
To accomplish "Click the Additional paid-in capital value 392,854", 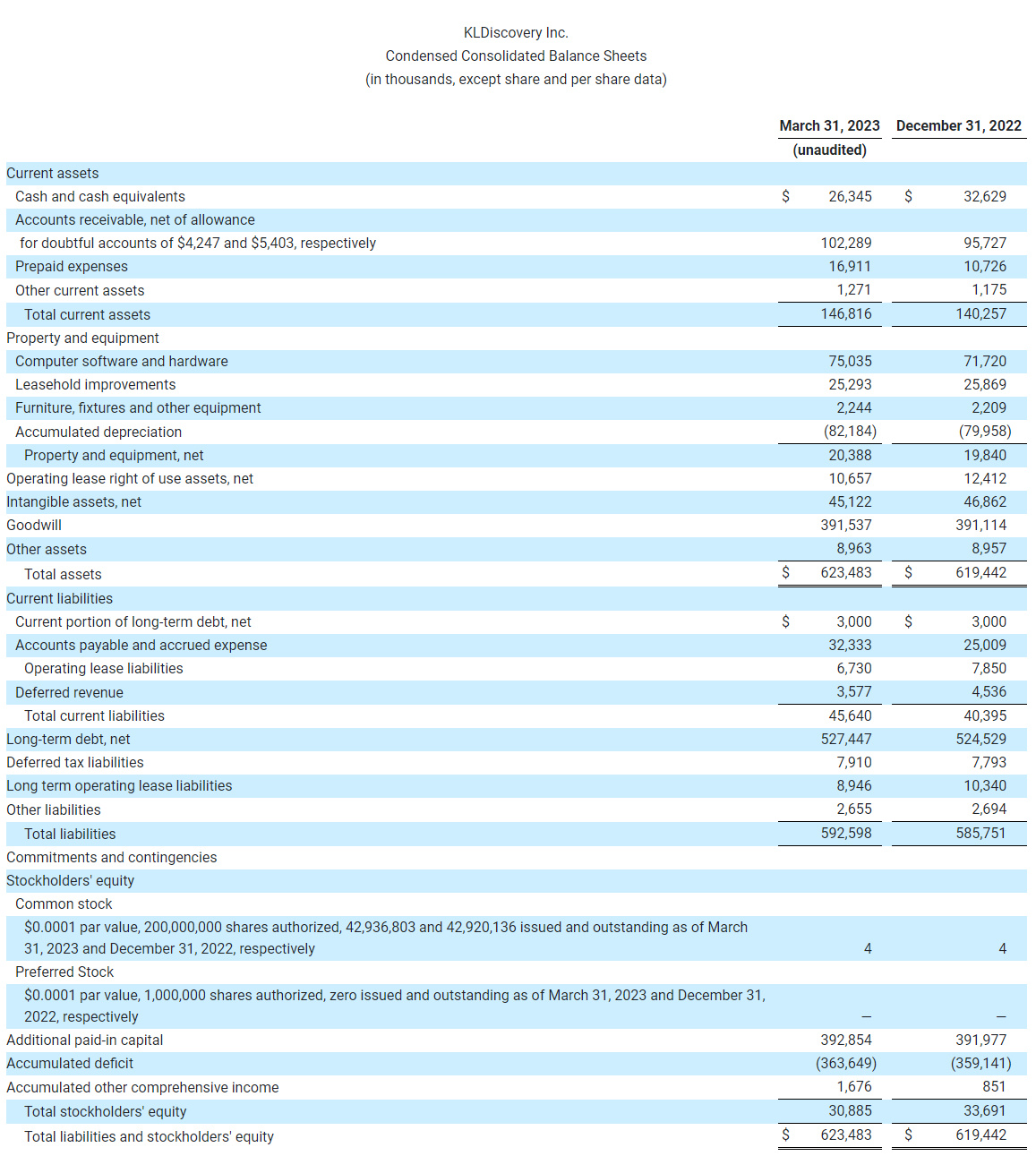I will click(x=847, y=1040).
